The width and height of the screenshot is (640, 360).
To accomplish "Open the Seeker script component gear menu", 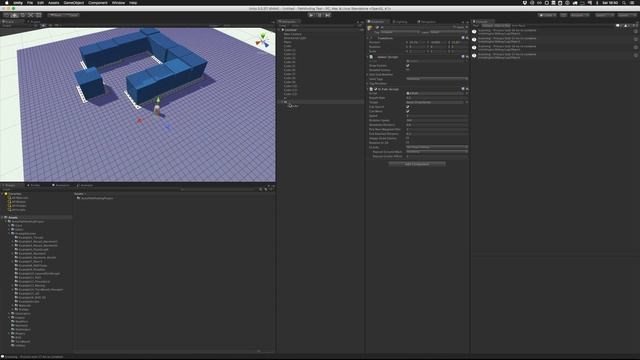I will click(467, 57).
